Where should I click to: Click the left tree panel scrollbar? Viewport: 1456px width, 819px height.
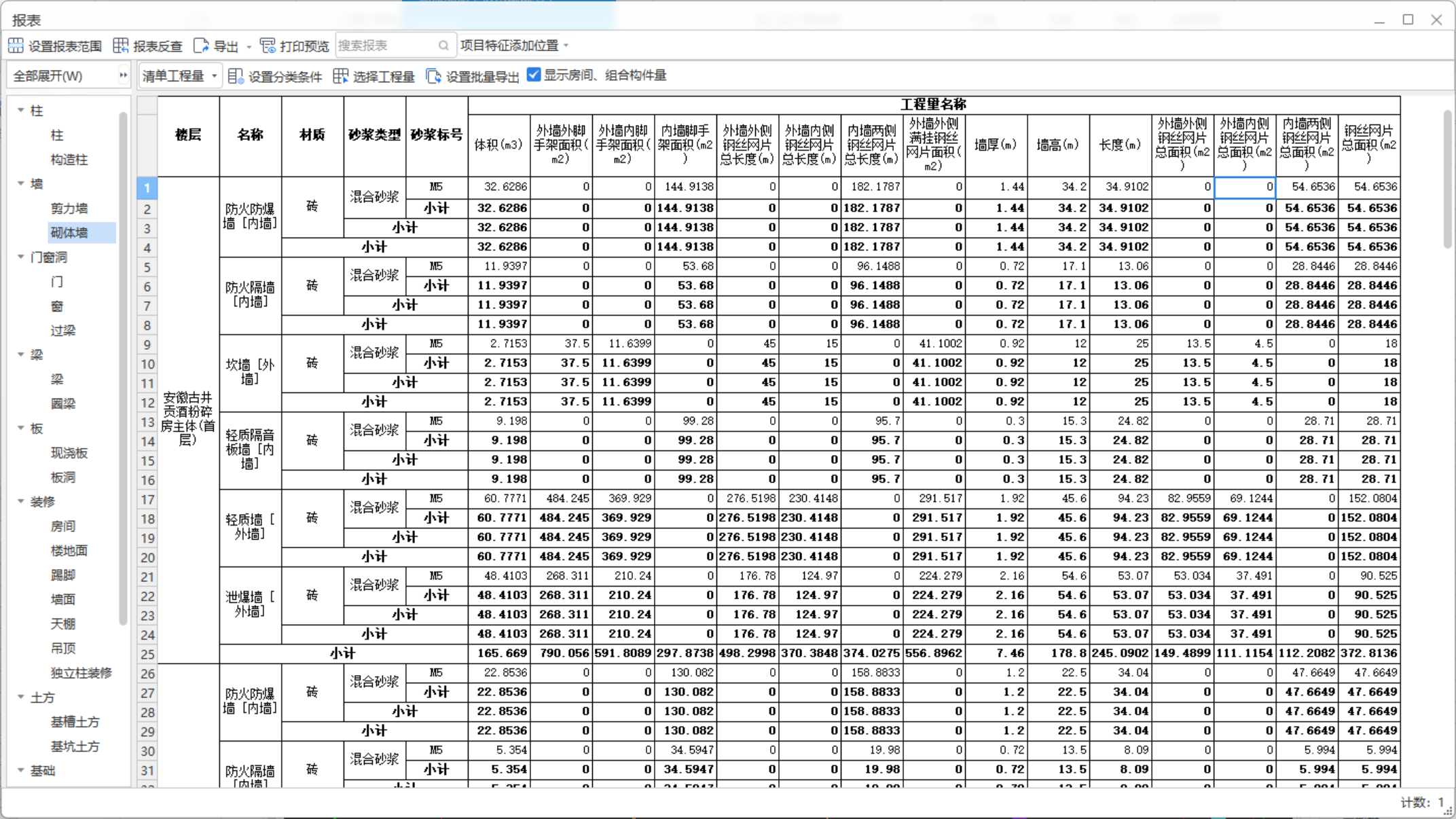coord(123,367)
